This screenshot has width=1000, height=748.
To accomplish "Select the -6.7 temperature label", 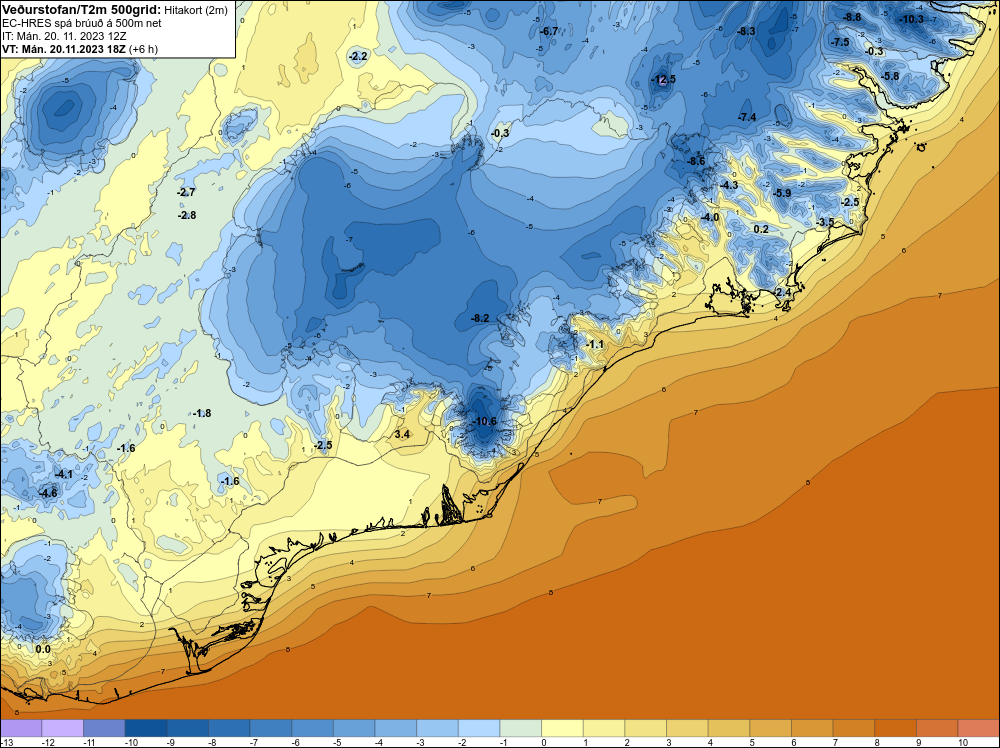I will point(548,31).
